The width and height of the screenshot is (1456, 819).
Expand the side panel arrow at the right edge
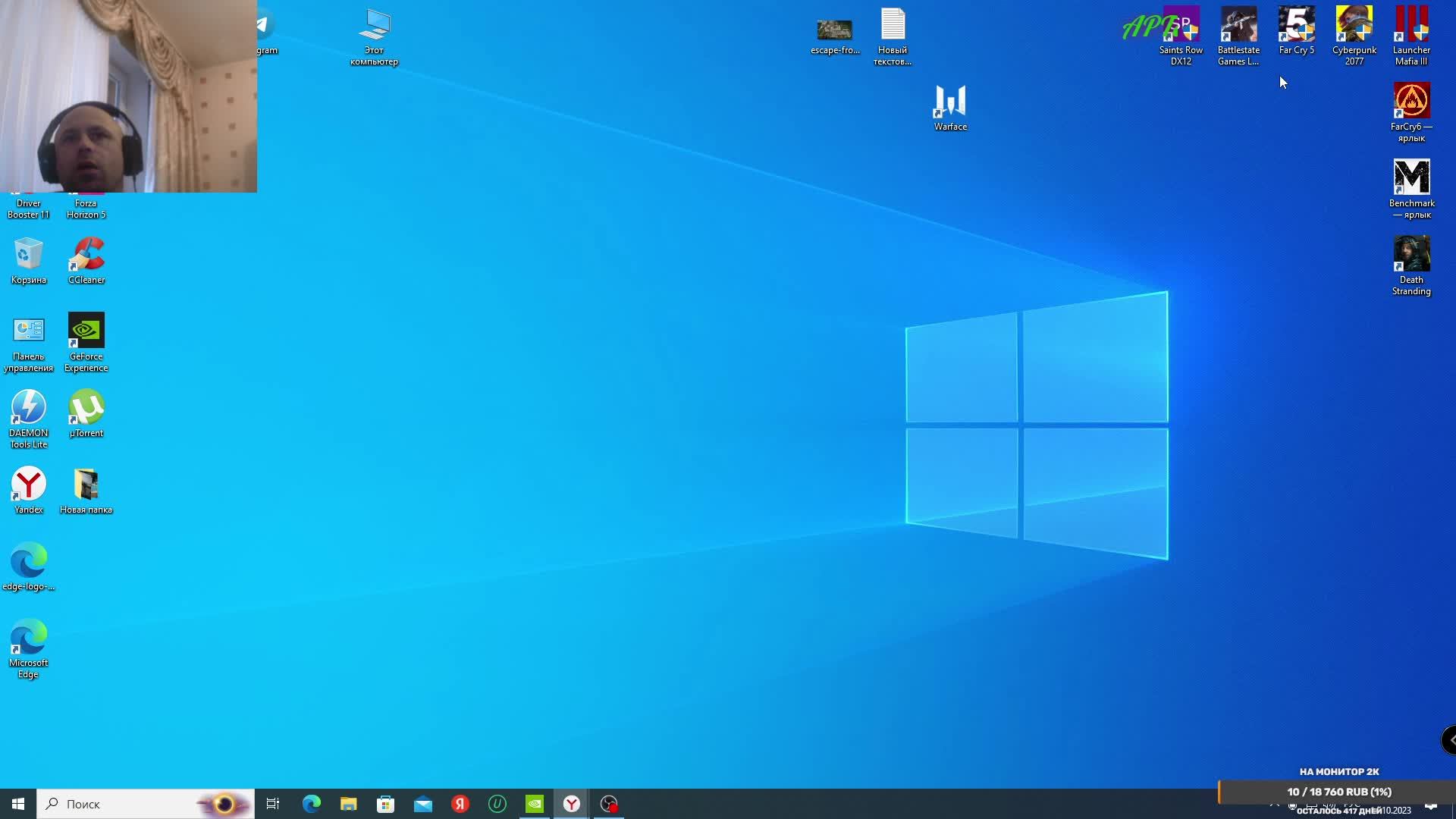[x=1450, y=740]
